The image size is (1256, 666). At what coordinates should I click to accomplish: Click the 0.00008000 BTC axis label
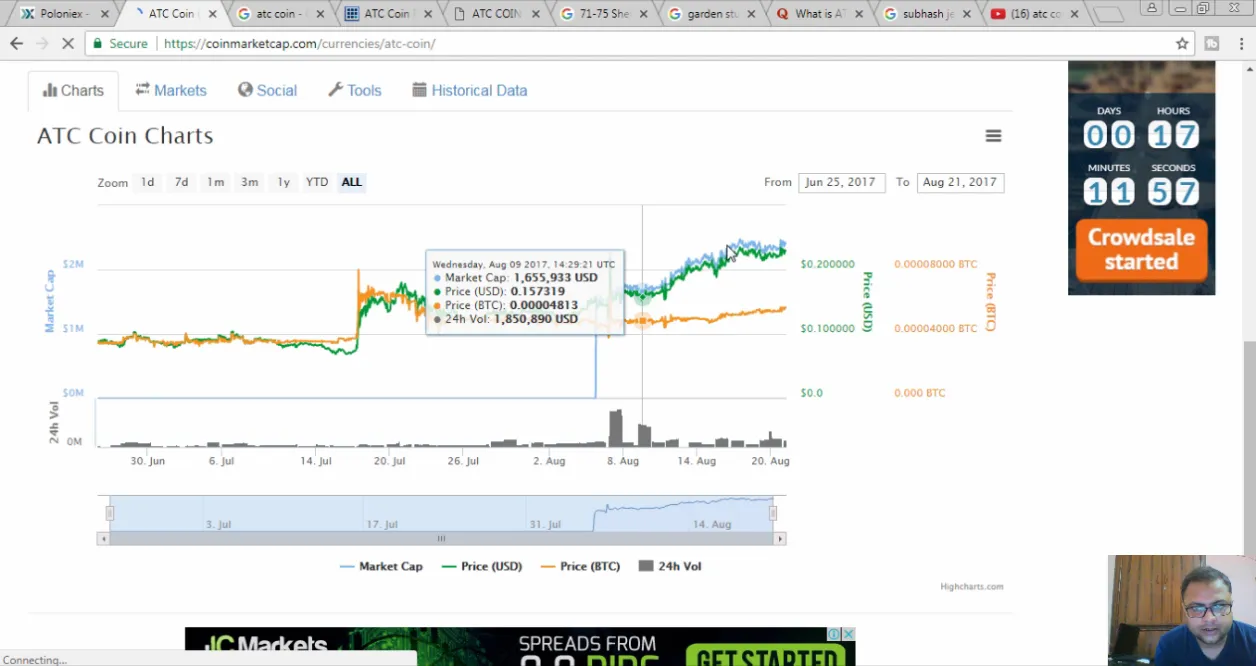(935, 264)
